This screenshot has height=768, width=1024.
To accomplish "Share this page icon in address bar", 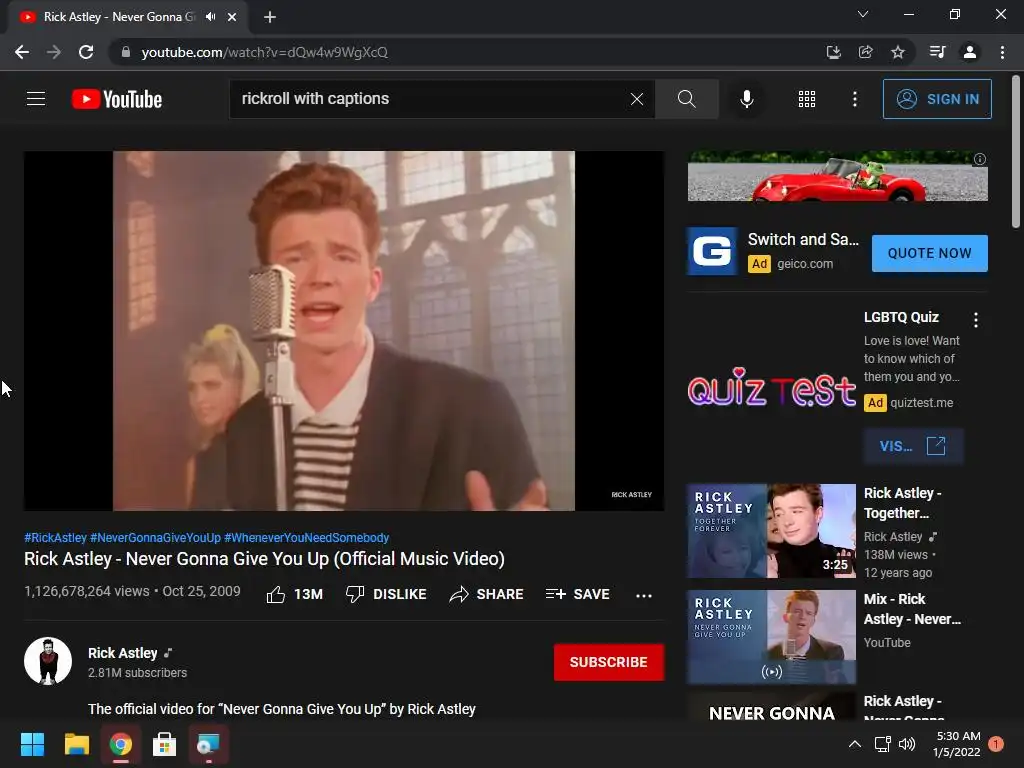I will (x=865, y=52).
